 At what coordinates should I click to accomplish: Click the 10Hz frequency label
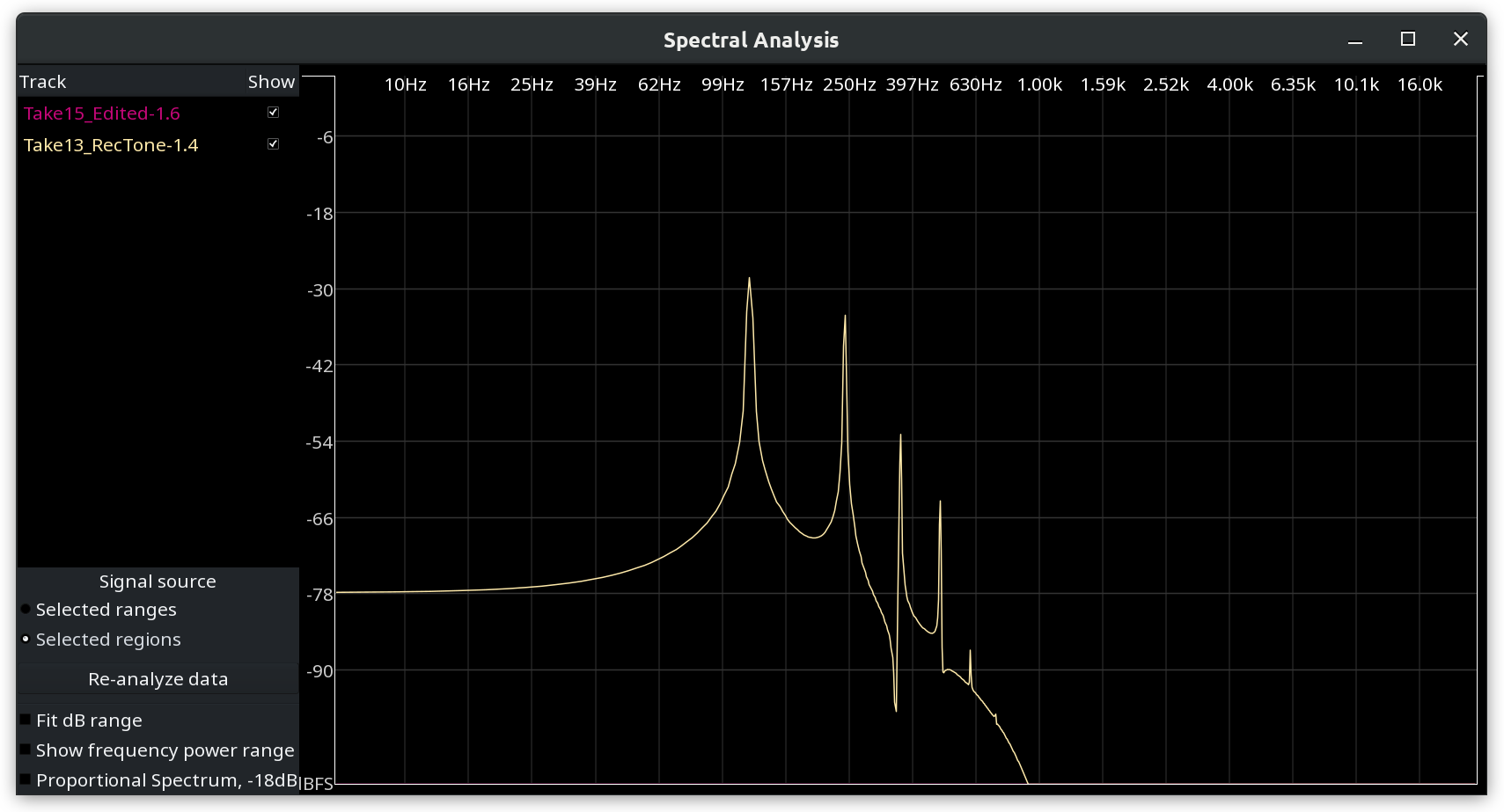coord(405,84)
